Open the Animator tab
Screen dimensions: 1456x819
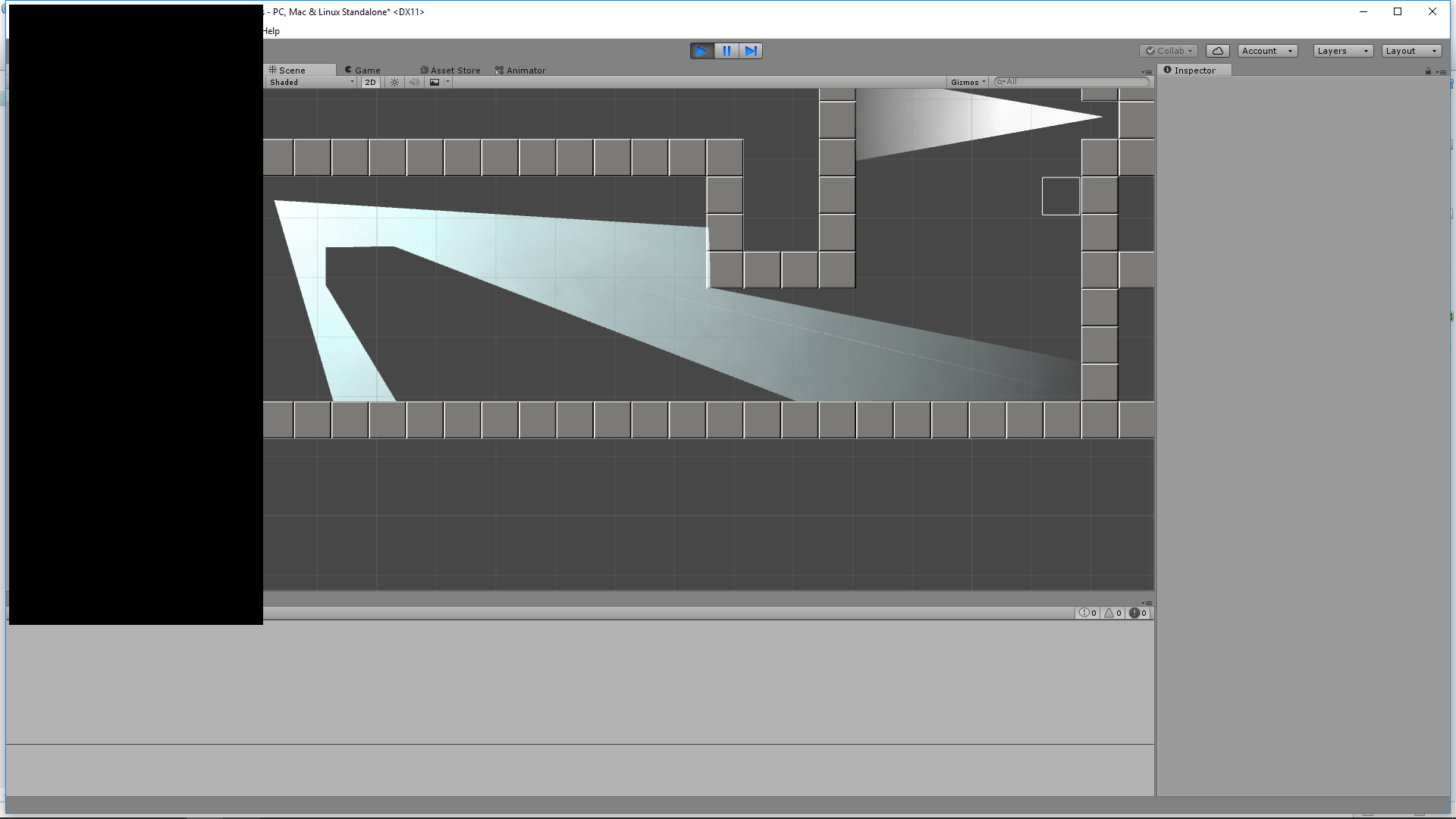click(x=520, y=70)
